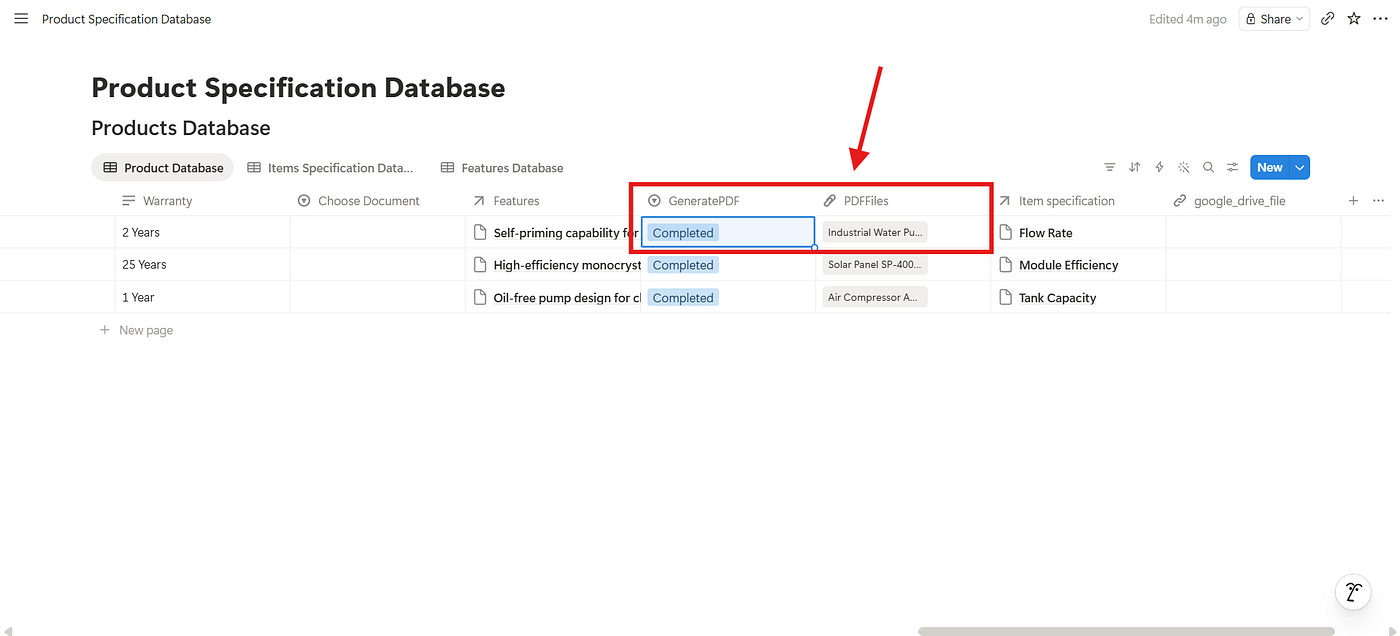This screenshot has width=1400, height=636.
Task: Click the Share button
Action: click(x=1274, y=19)
